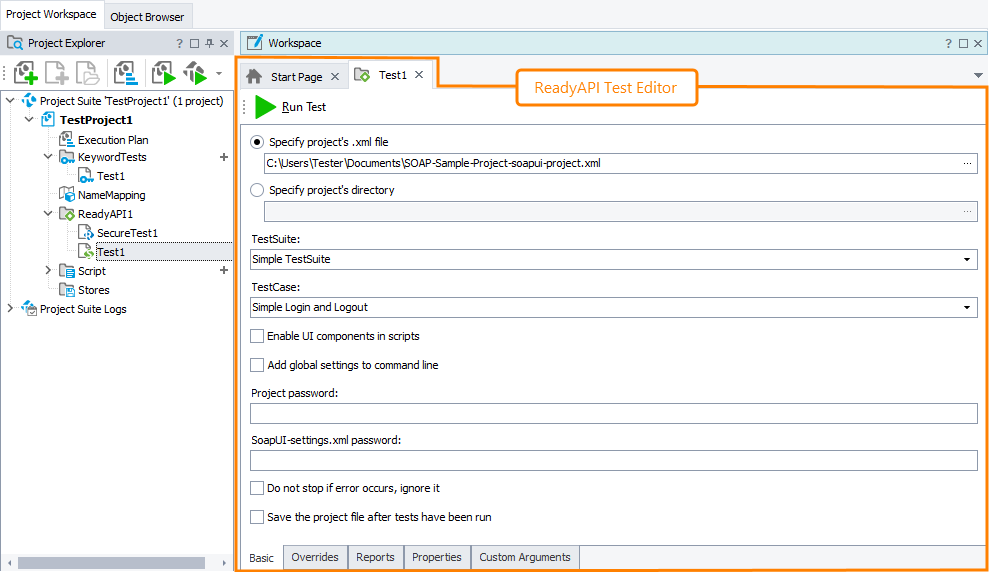
Task: Click the Run Project Suite toolbar icon
Action: click(x=195, y=73)
